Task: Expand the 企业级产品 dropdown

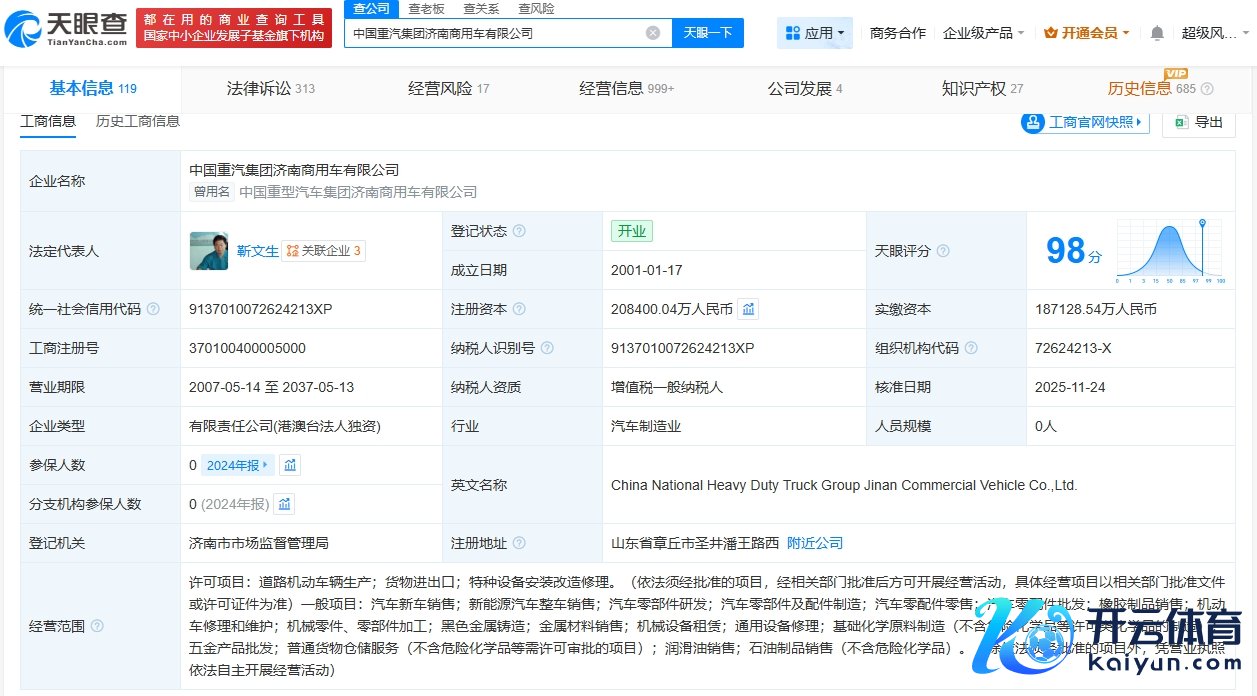Action: coord(983,33)
